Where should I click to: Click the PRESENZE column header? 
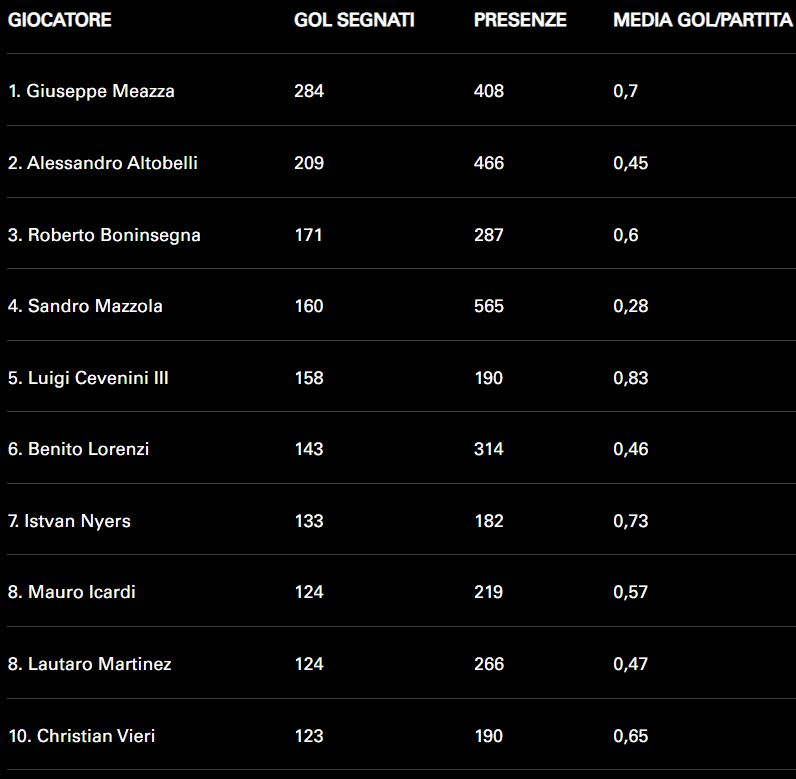(520, 20)
